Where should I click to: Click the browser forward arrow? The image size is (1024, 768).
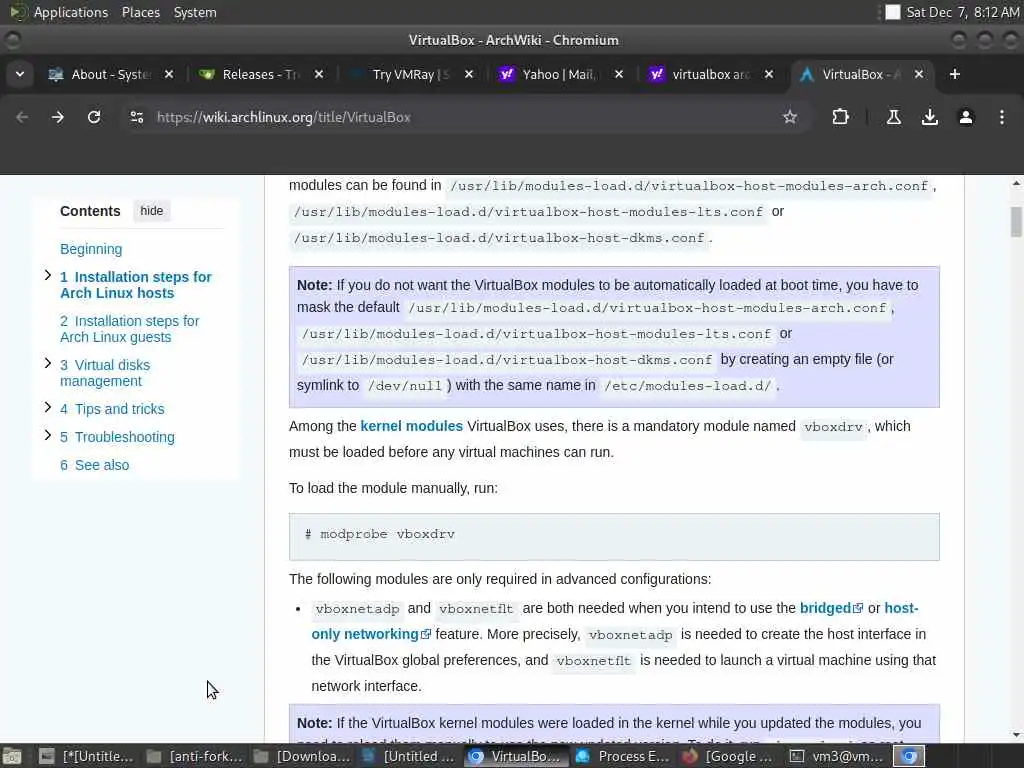(x=58, y=117)
